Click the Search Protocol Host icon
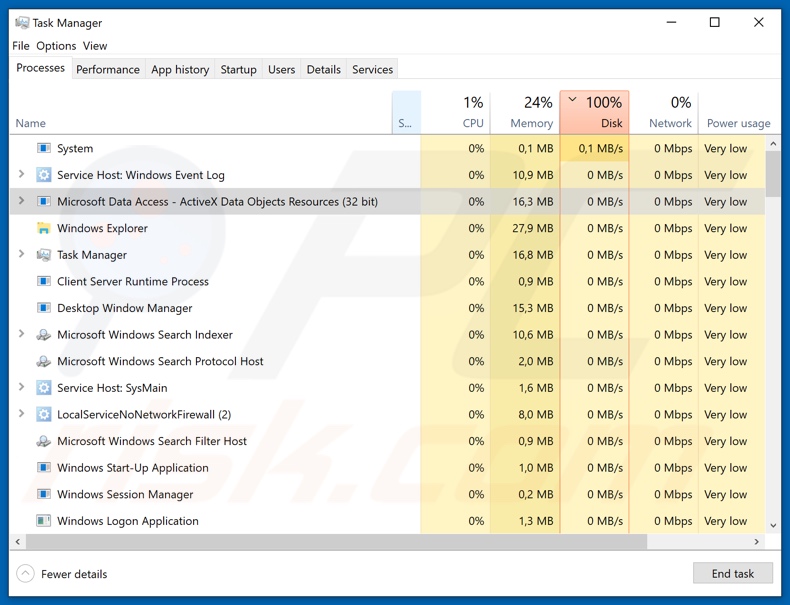 click(x=44, y=361)
